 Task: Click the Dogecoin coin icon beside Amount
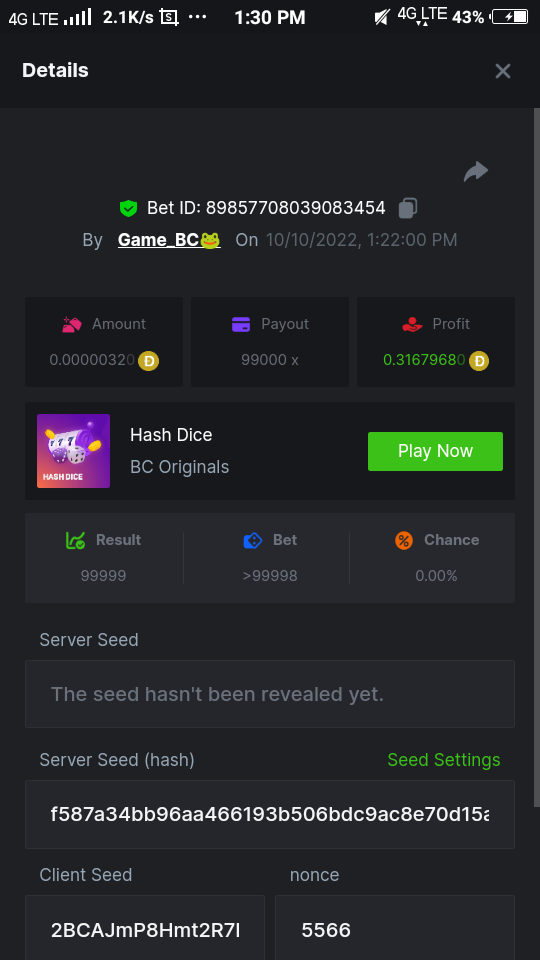148,361
